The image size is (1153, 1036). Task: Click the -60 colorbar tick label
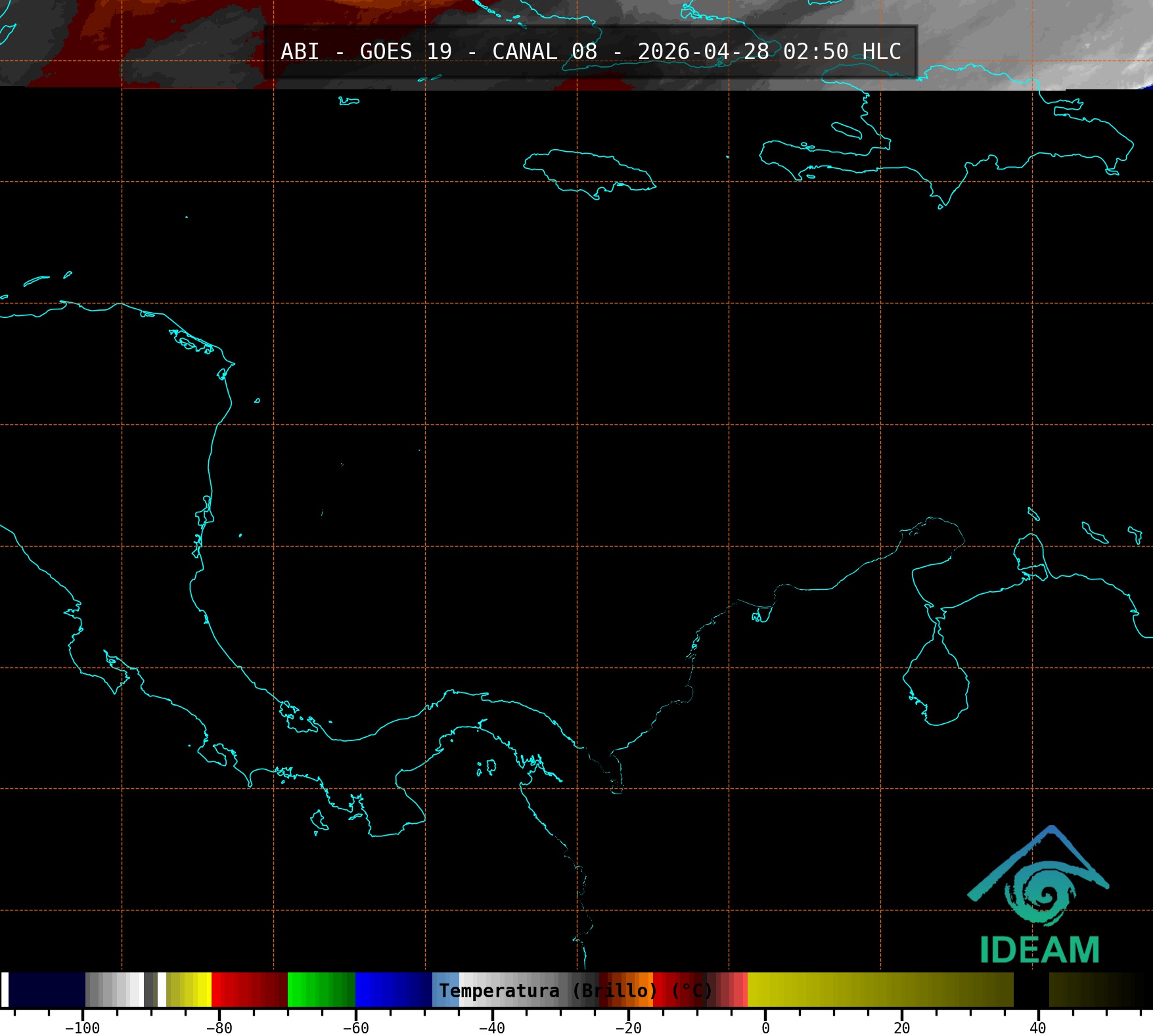pyautogui.click(x=355, y=1028)
